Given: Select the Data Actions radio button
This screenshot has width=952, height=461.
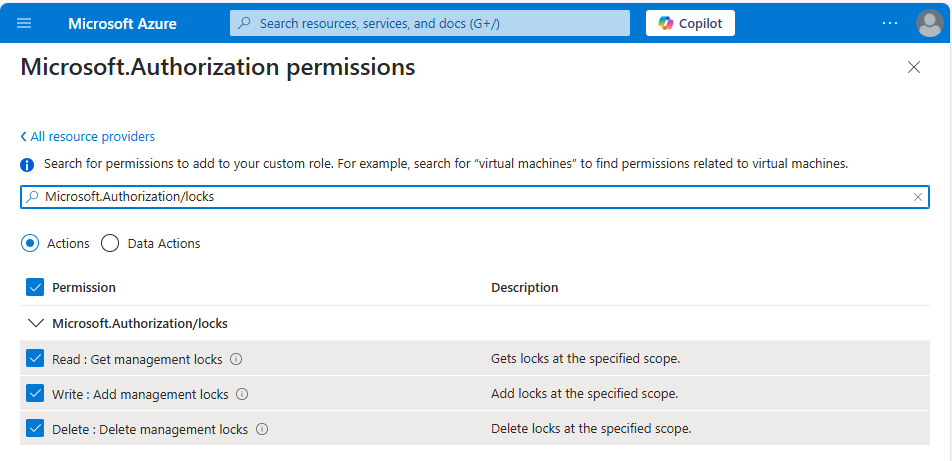Looking at the screenshot, I should click(x=110, y=244).
